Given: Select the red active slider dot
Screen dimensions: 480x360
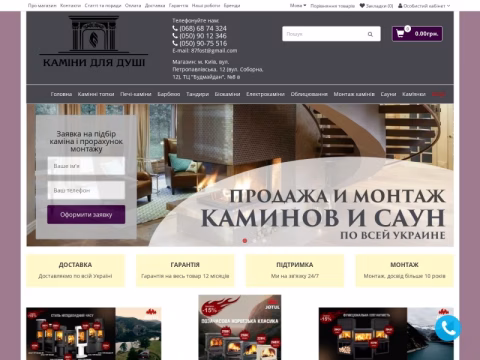Looking at the screenshot, I should [245, 241].
